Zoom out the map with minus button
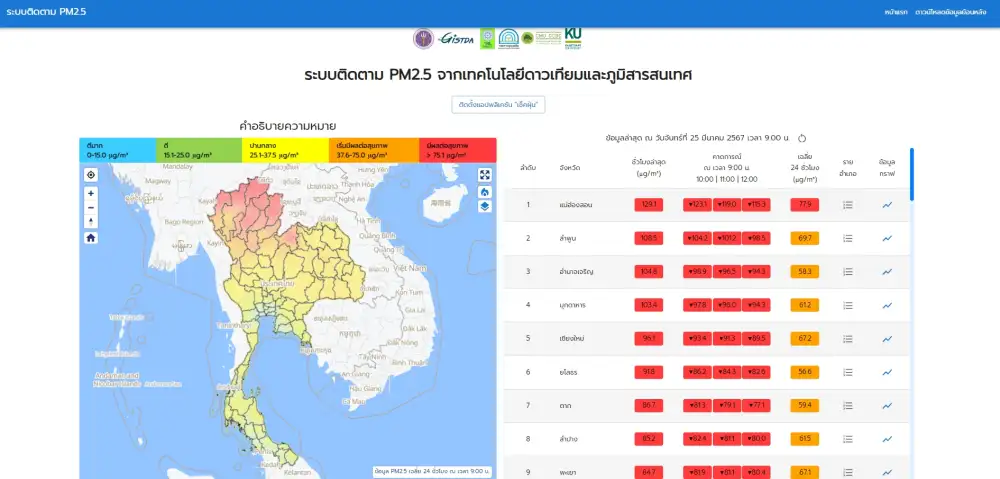This screenshot has height=479, width=1000. click(91, 207)
